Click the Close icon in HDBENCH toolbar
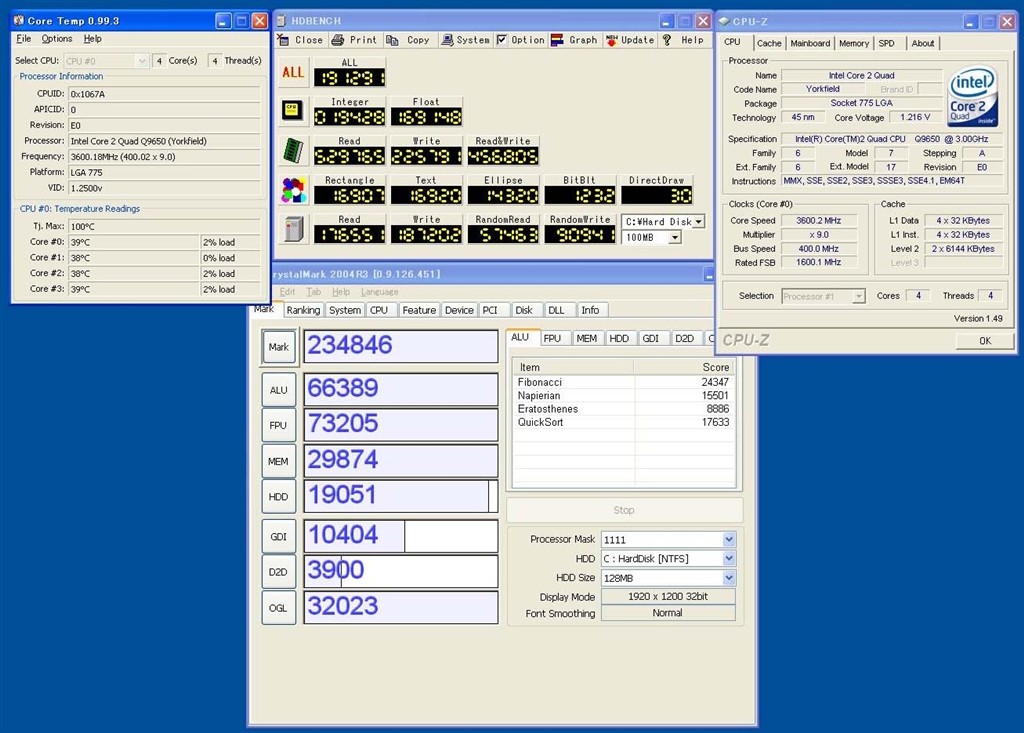 (283, 40)
